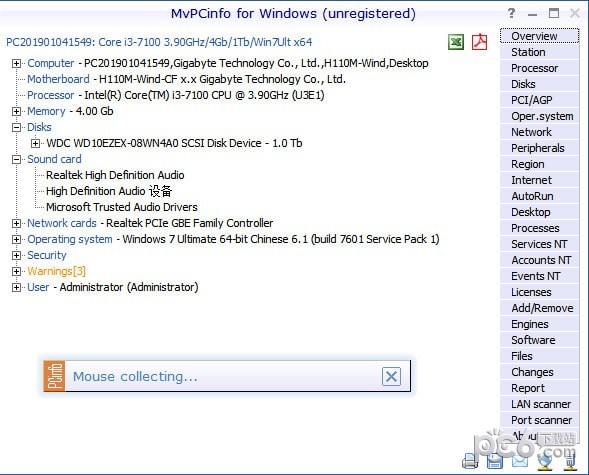Click the Security label

pyautogui.click(x=47, y=255)
